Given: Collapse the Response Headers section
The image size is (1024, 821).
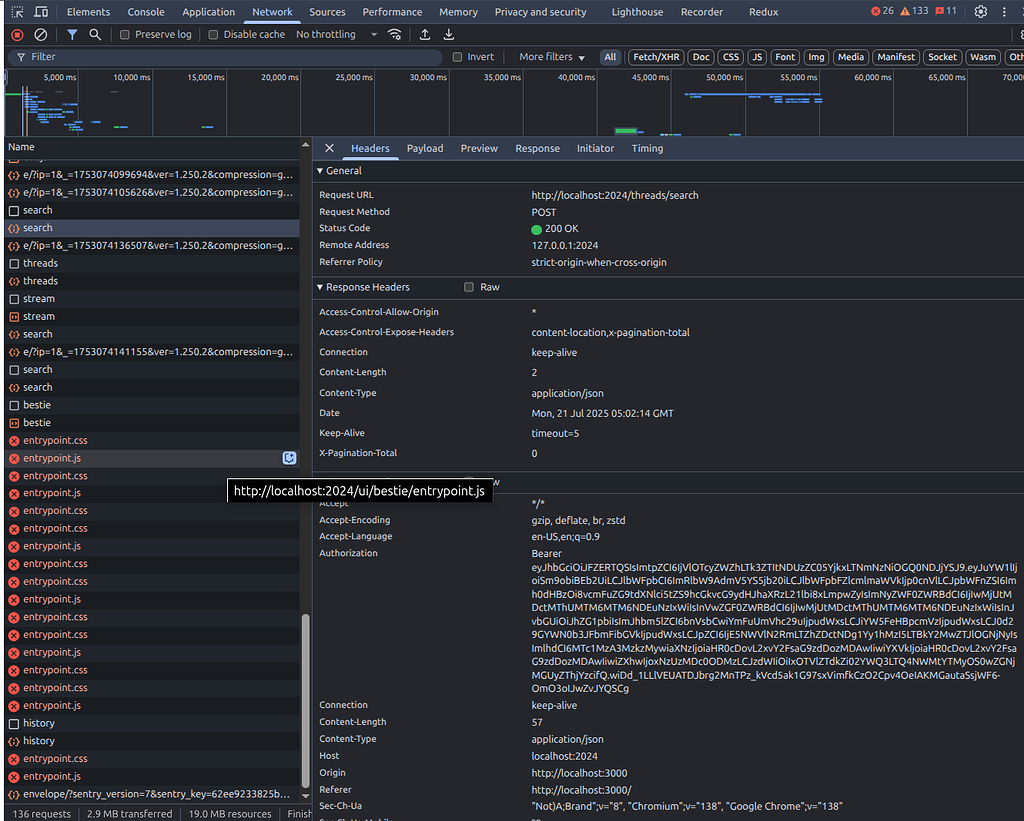Looking at the screenshot, I should pos(321,287).
